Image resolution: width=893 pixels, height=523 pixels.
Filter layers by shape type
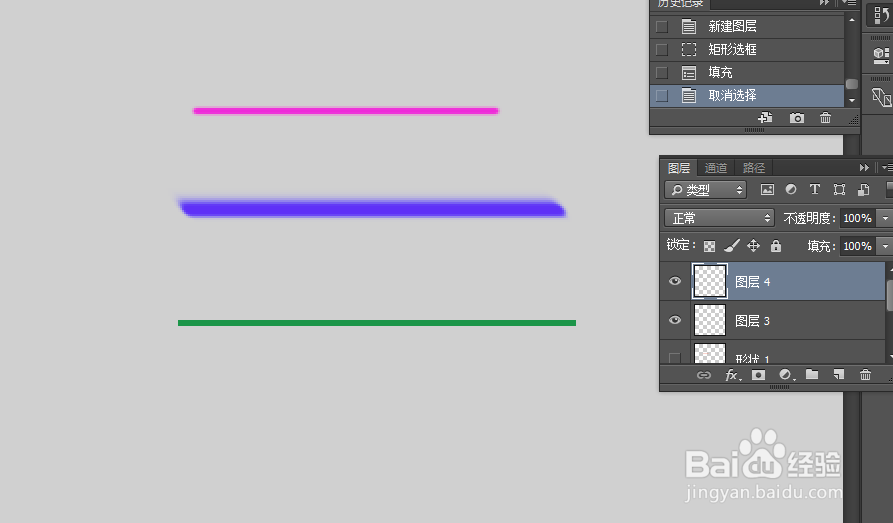[839, 190]
